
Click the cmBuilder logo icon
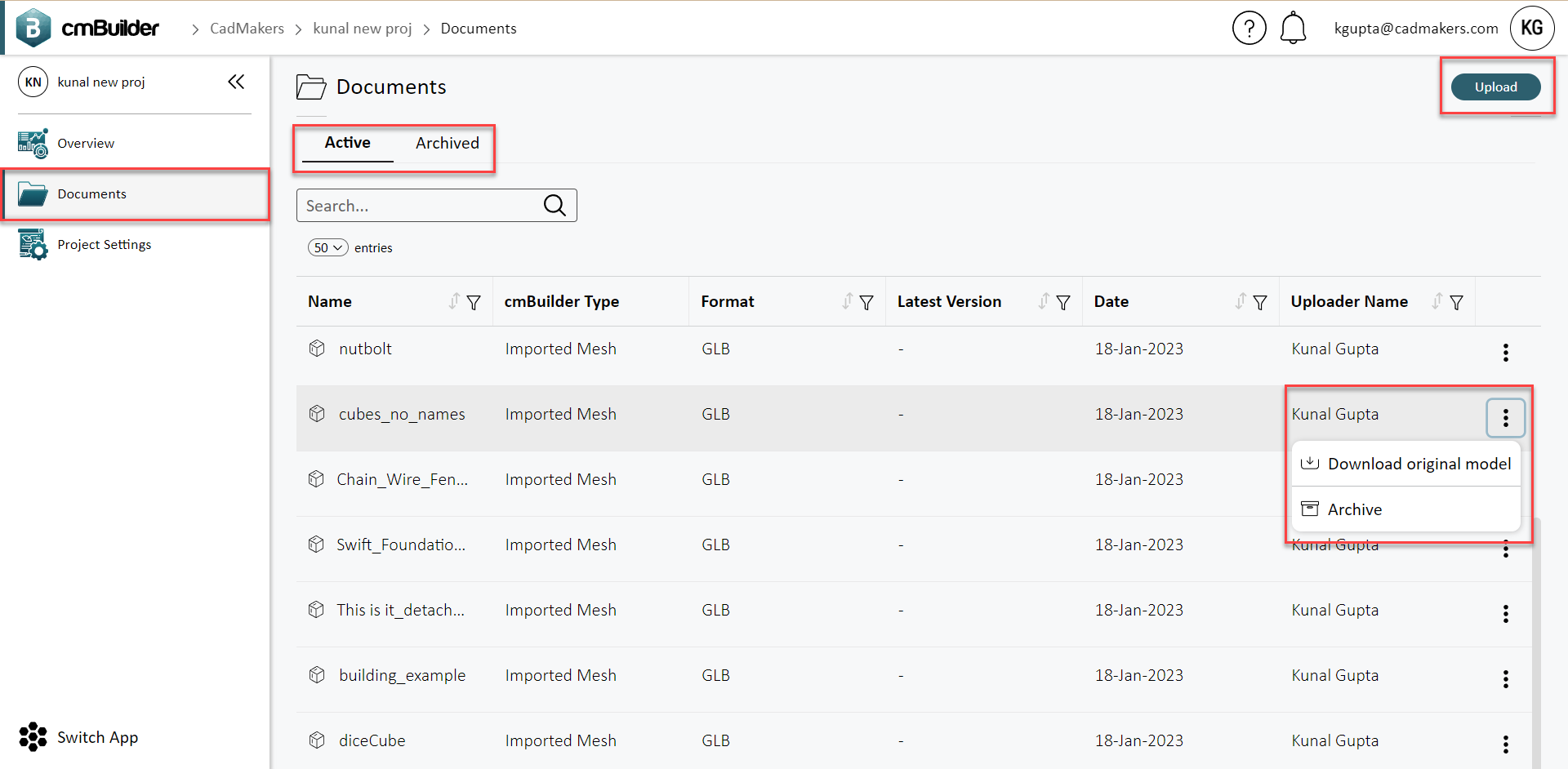point(33,28)
